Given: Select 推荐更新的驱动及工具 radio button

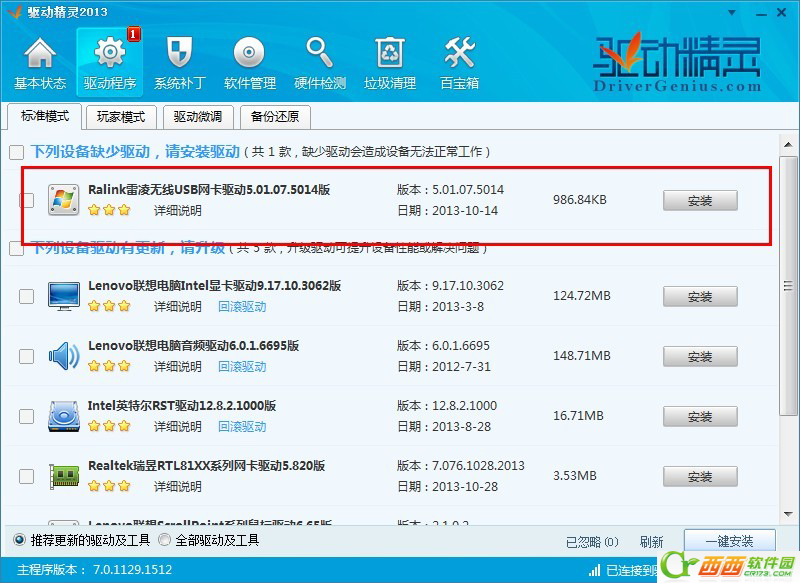Looking at the screenshot, I should point(19,540).
